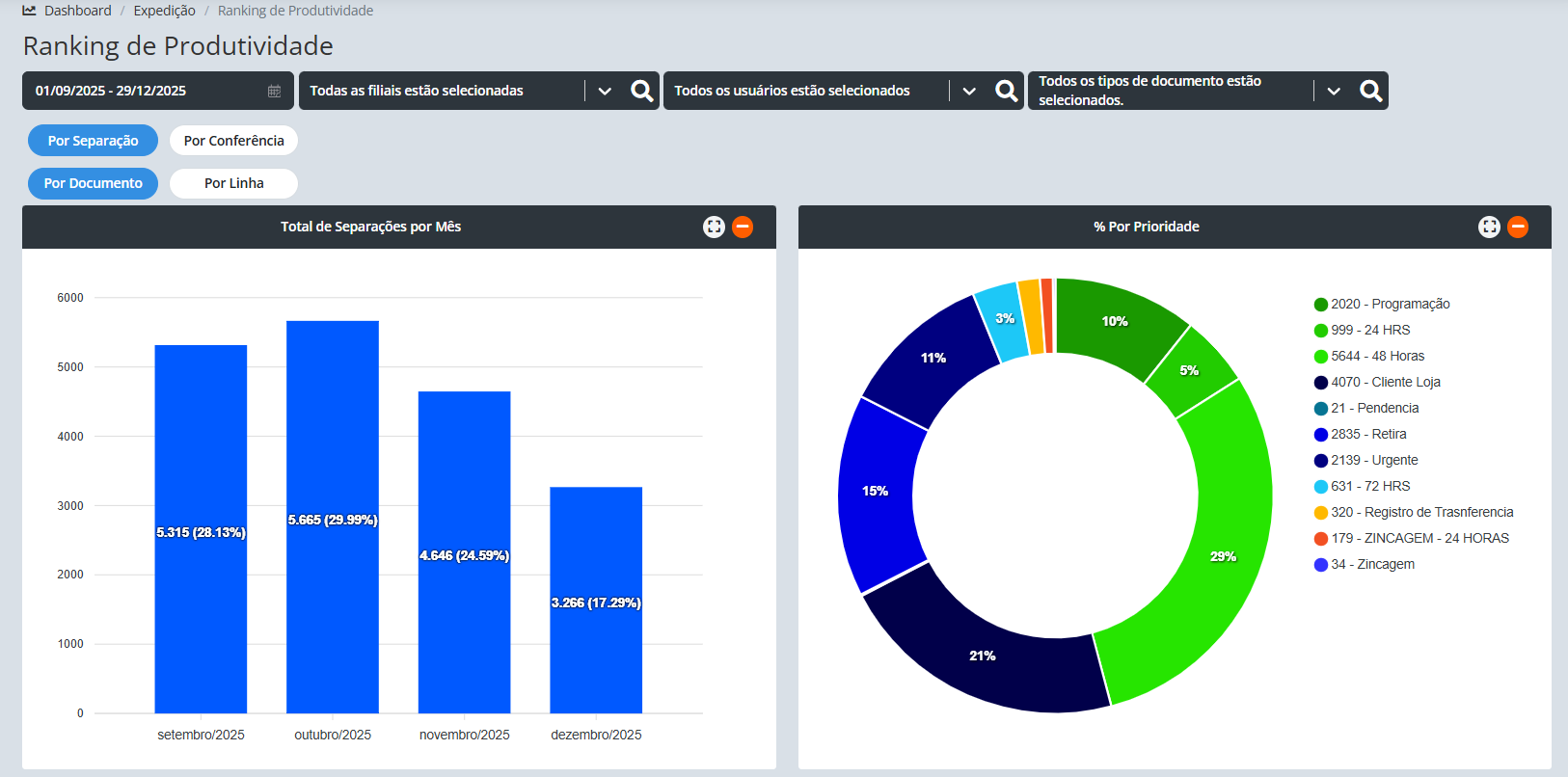Click the search icon beside filiais filter

(x=641, y=91)
